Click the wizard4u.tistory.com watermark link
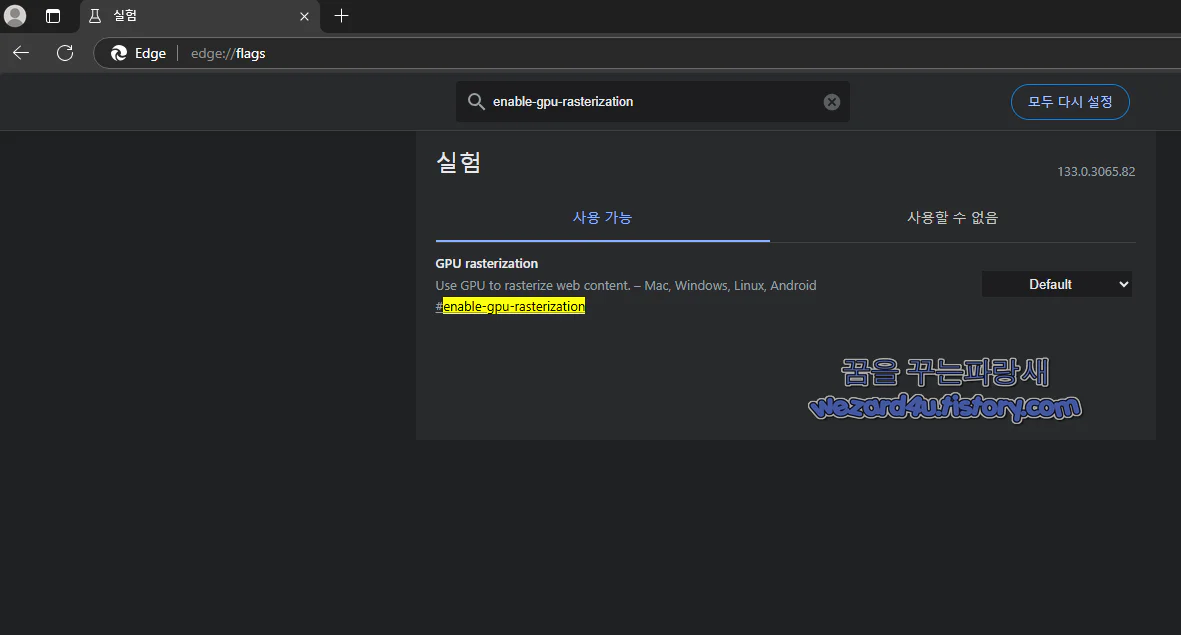Viewport: 1181px width, 635px height. click(x=945, y=407)
